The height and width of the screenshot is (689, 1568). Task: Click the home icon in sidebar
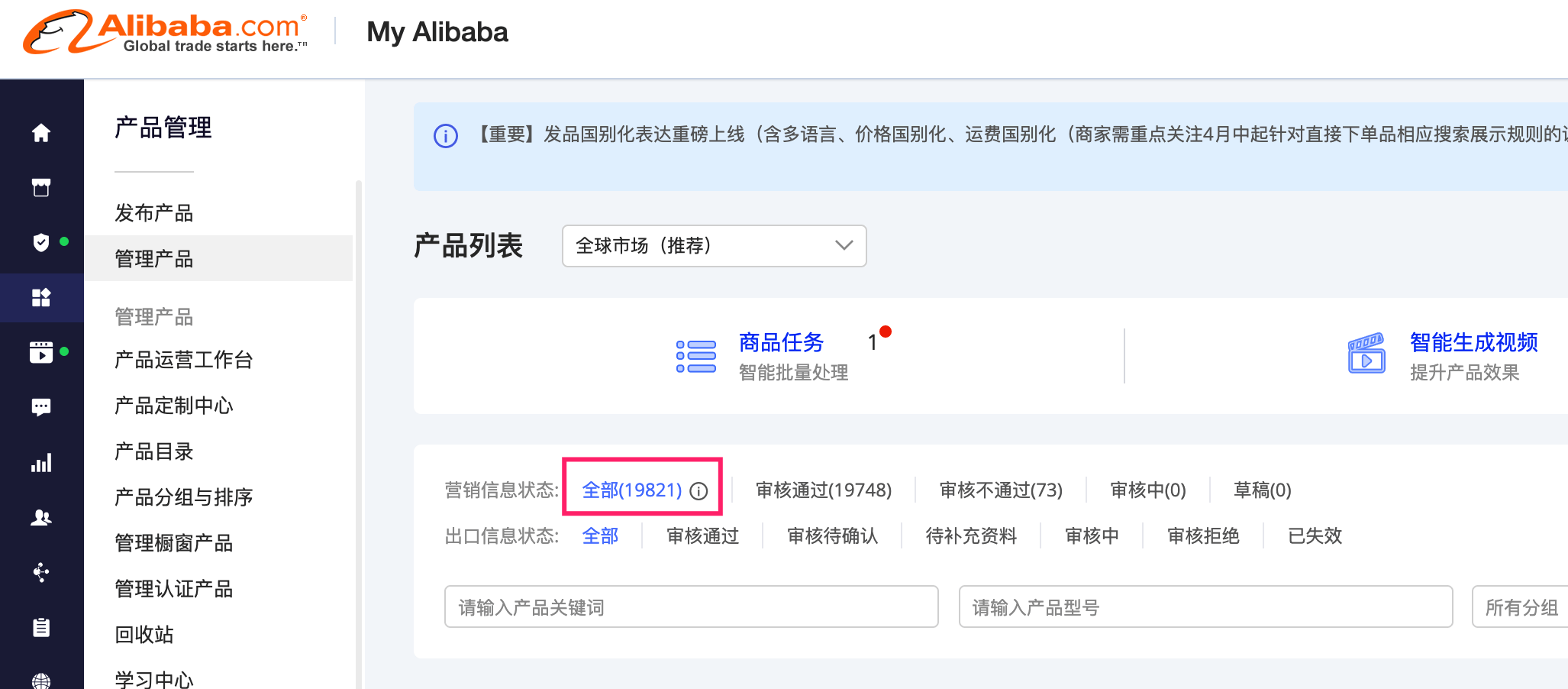click(x=41, y=133)
